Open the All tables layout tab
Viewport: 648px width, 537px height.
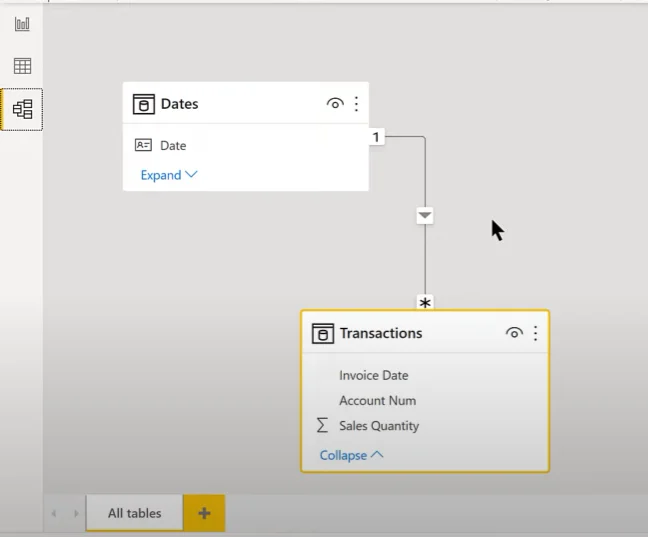pos(135,513)
